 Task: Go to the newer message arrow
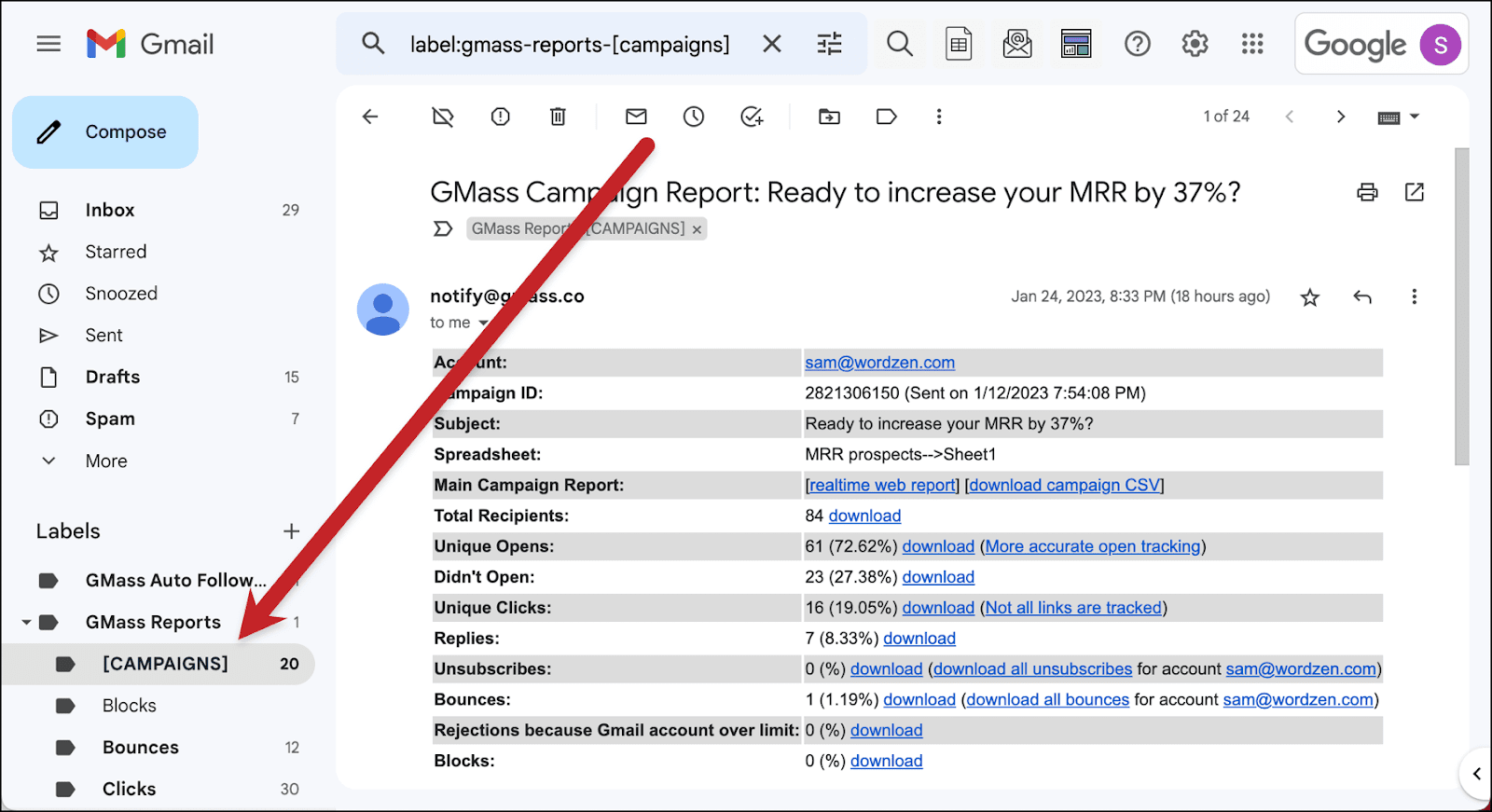(1290, 117)
